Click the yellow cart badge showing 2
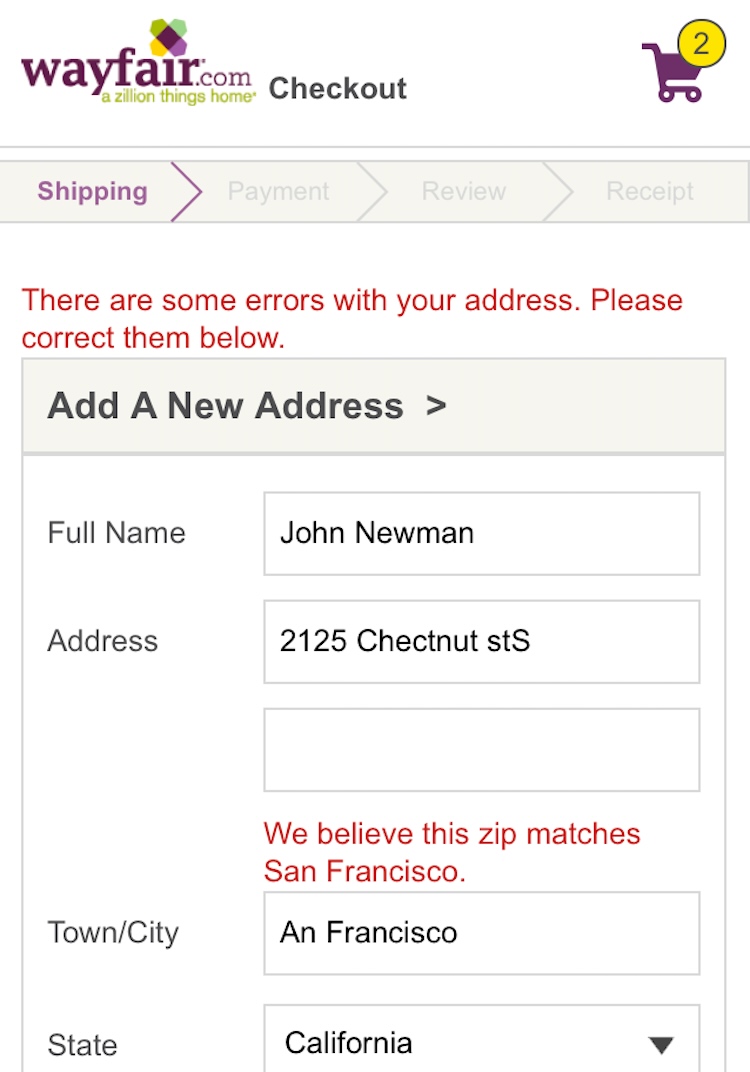Viewport: 750px width, 1072px height. pos(701,44)
